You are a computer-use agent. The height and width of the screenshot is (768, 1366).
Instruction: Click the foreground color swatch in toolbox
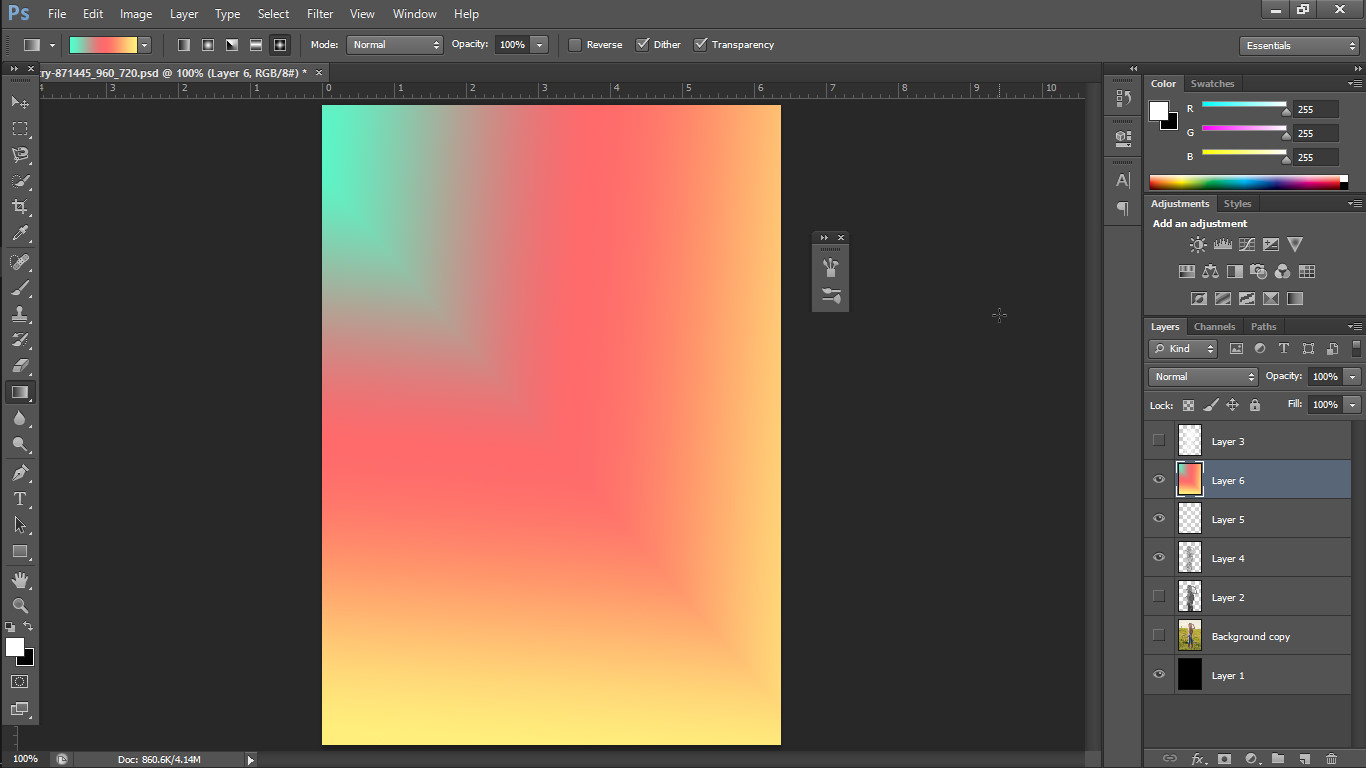(x=14, y=647)
